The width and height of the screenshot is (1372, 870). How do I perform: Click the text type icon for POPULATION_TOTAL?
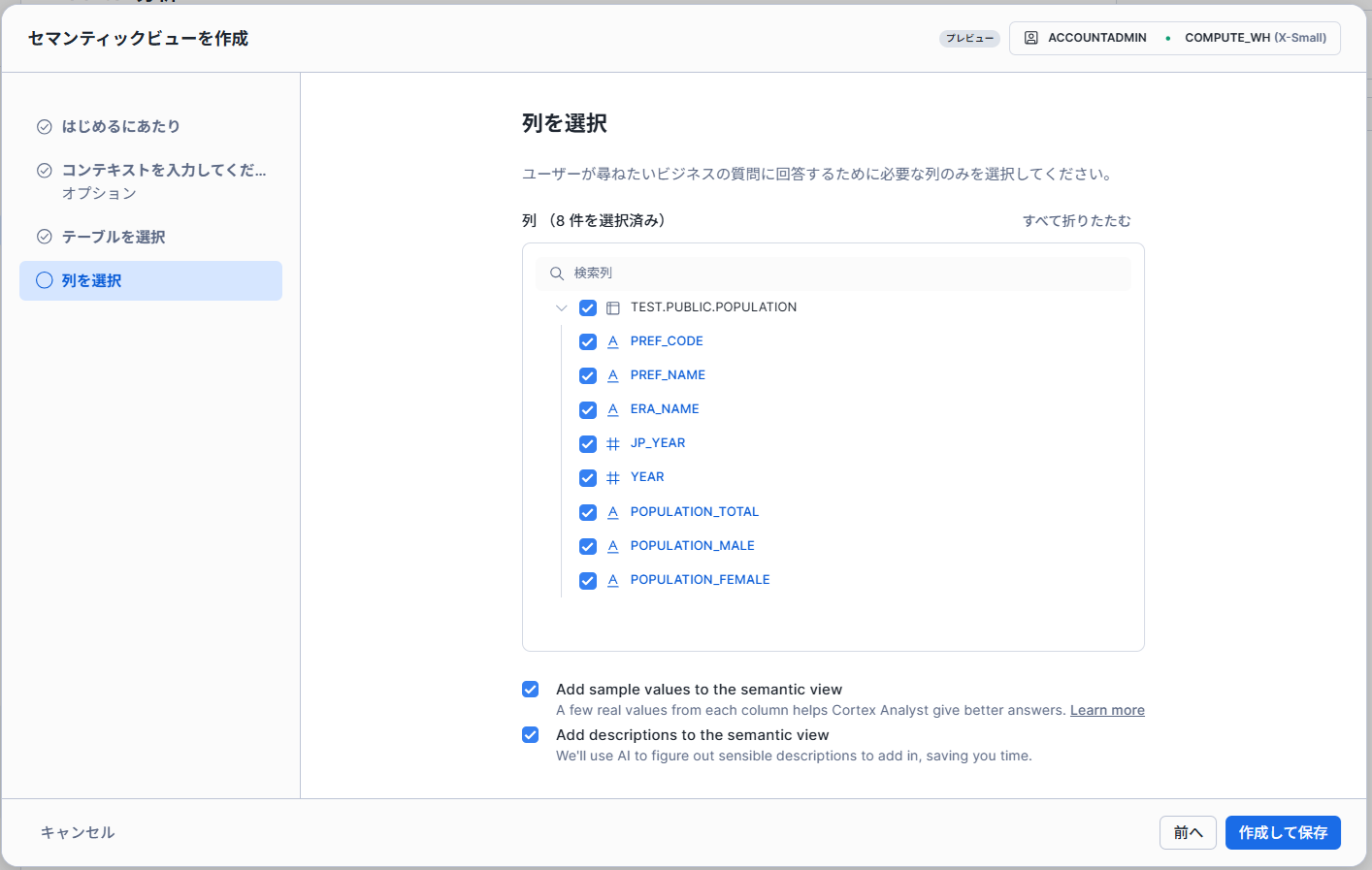(613, 512)
